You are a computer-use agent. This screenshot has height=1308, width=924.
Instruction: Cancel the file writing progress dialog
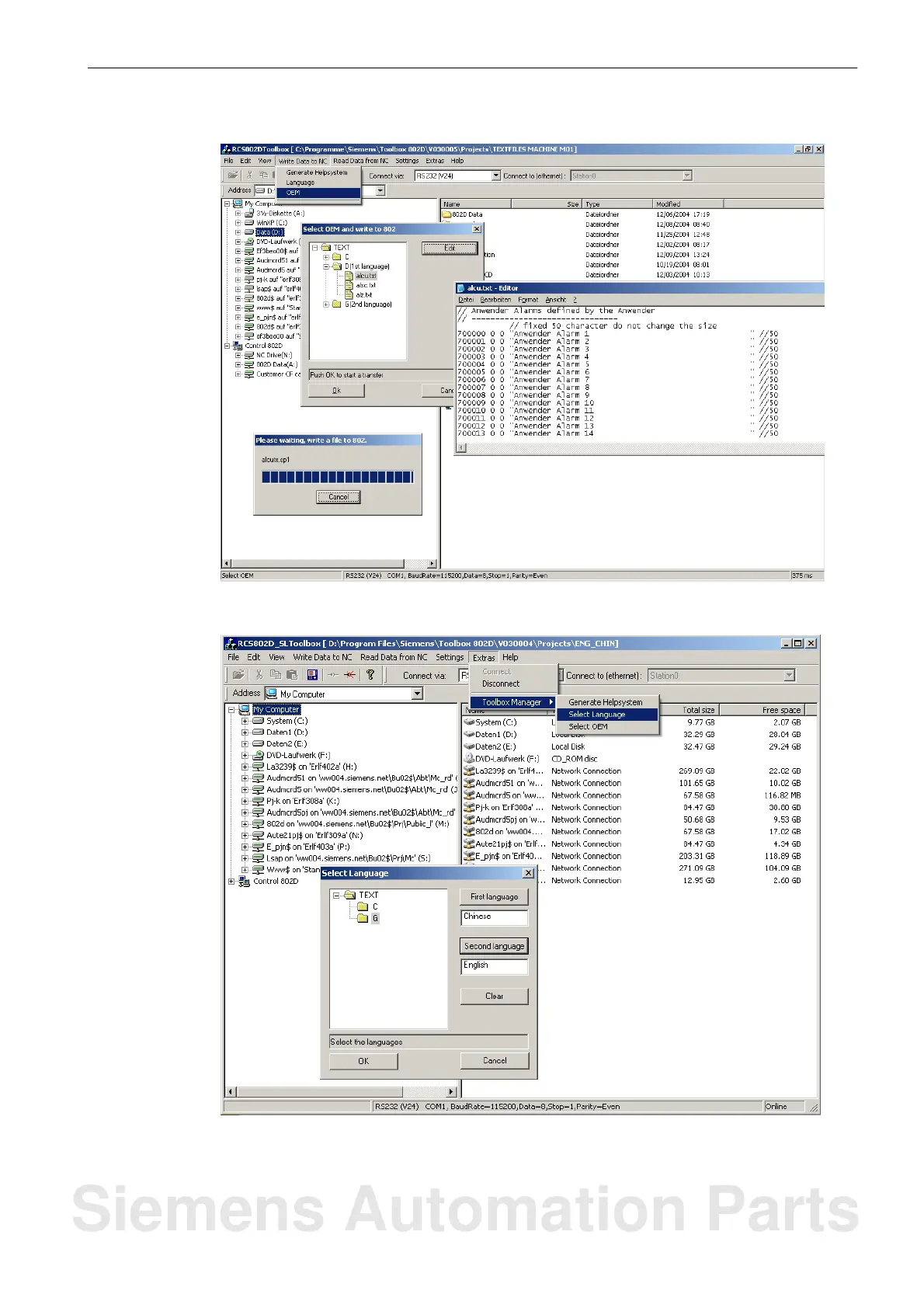[x=339, y=497]
